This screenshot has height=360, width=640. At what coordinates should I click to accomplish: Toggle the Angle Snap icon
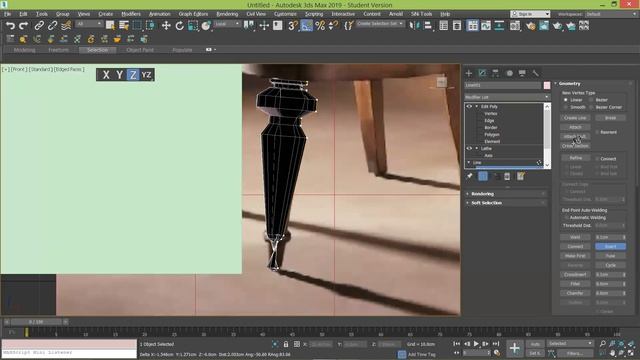[x=306, y=26]
